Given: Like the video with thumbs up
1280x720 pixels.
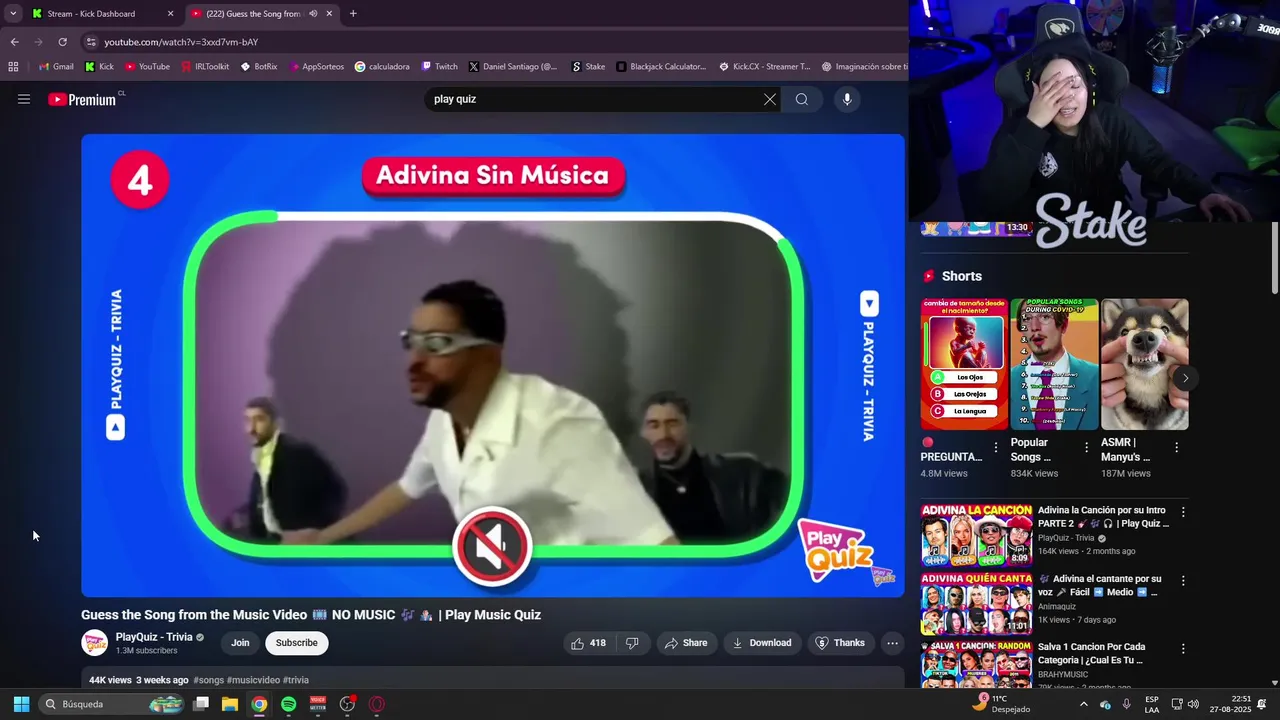Looking at the screenshot, I should tap(588, 643).
